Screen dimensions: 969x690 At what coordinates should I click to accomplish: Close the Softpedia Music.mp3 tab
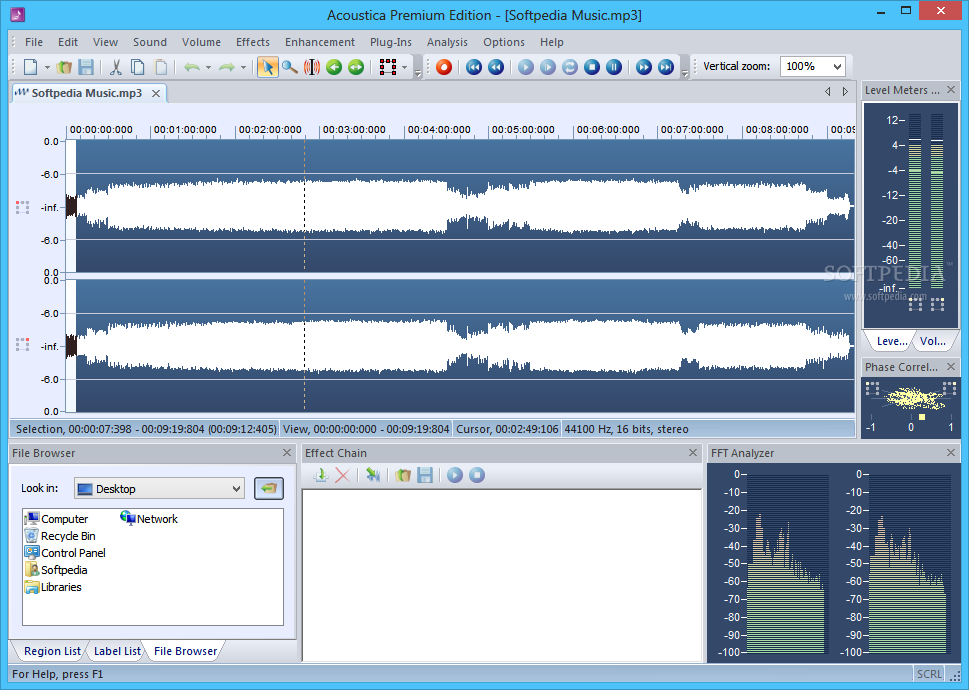click(x=156, y=93)
